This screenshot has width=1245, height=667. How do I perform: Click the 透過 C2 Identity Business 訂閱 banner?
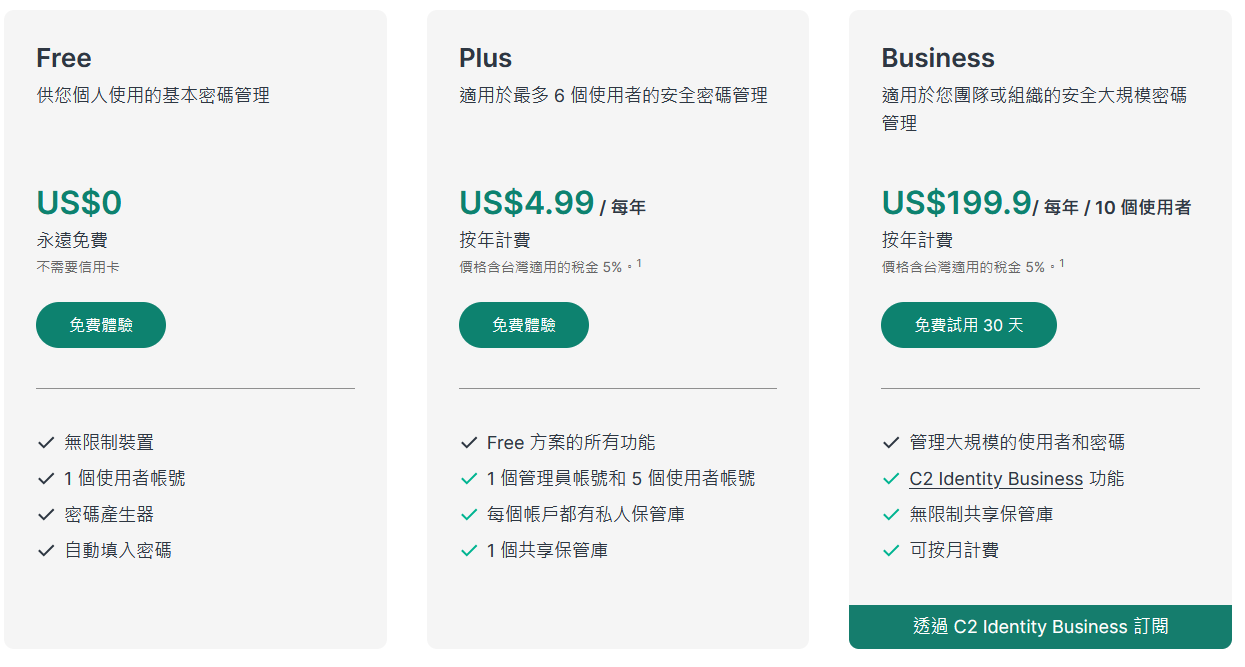(x=1040, y=627)
